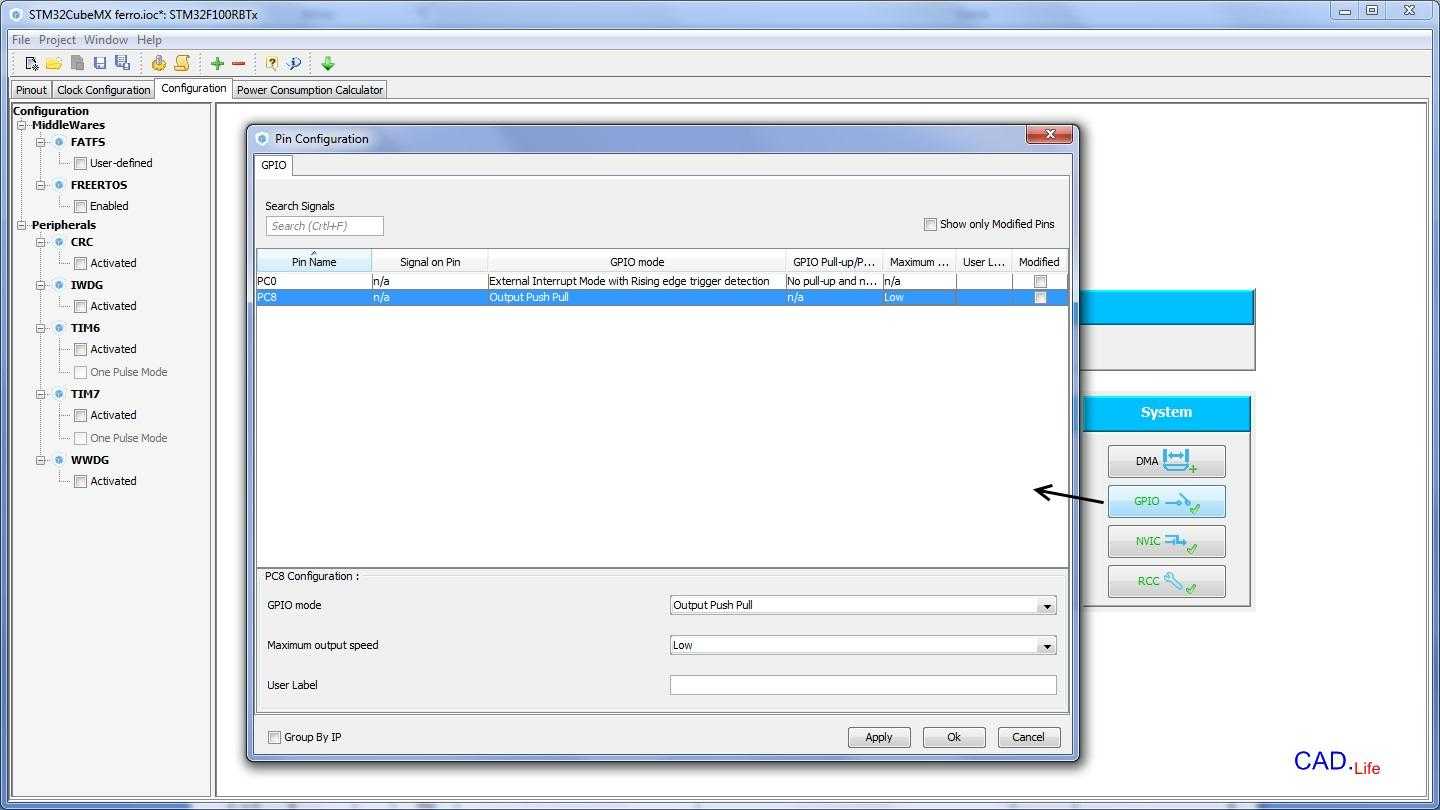Switch to the Clock Configuration tab

tap(104, 90)
